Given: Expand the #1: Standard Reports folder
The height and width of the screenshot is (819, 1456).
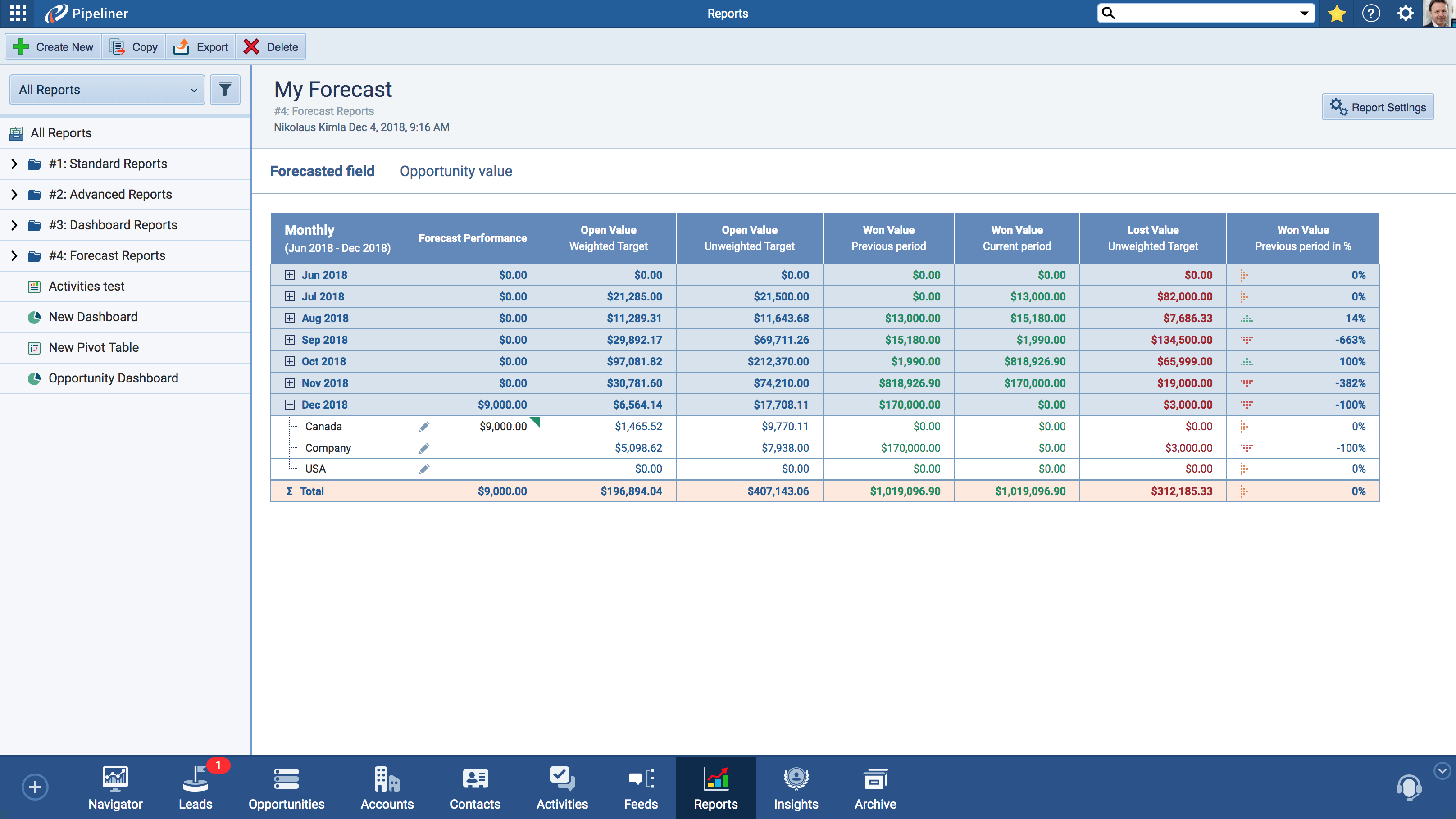Looking at the screenshot, I should 14,164.
